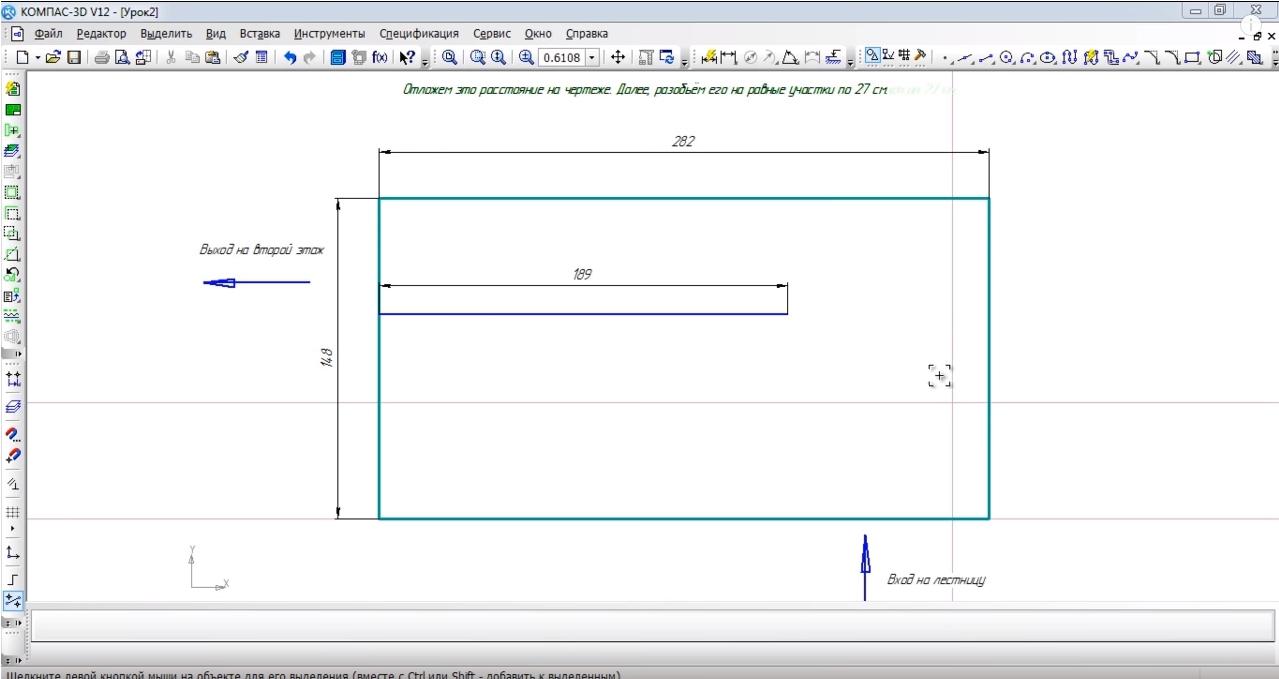Click zoom in magnifier beside scale field
1279x679 pixels.
[526, 58]
